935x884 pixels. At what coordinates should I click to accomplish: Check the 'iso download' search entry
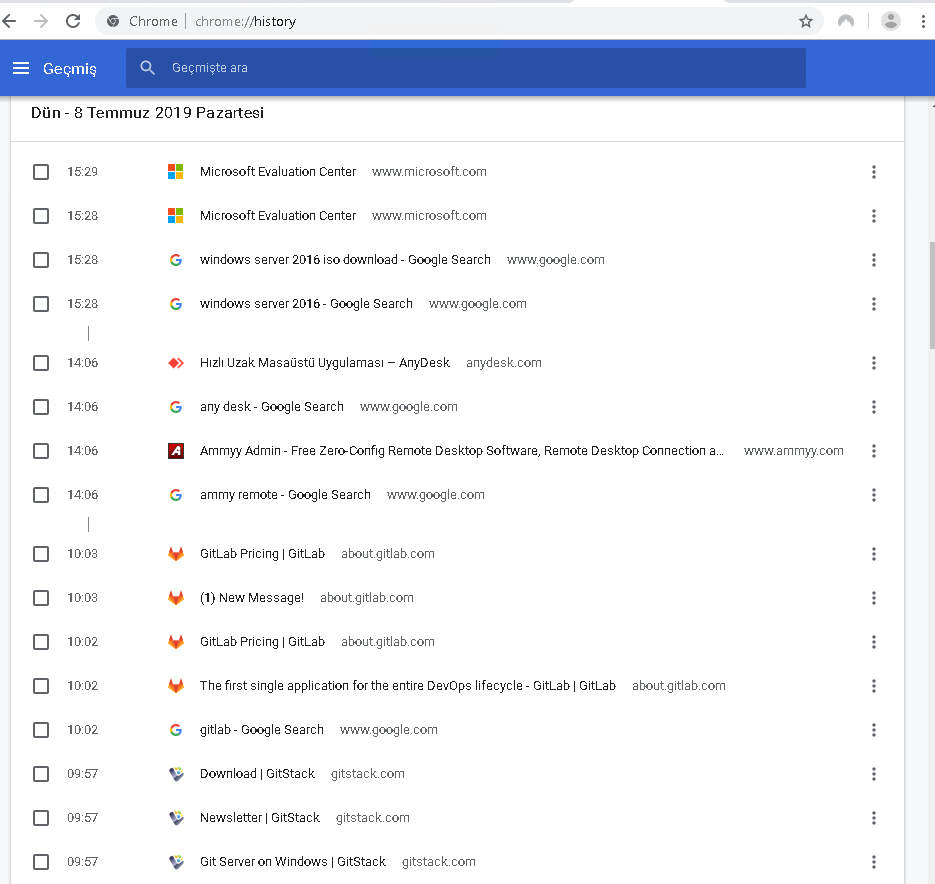click(x=41, y=260)
